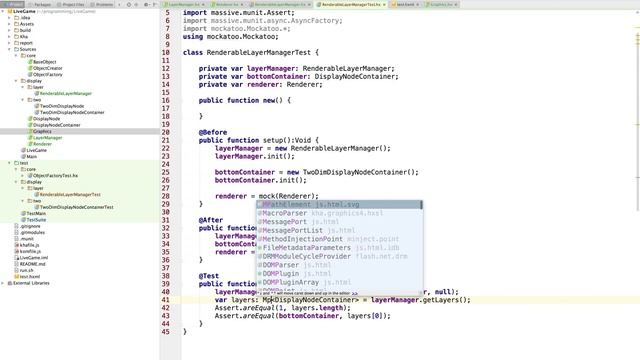Open .gitmodules file
The image size is (640, 360).
29,233
